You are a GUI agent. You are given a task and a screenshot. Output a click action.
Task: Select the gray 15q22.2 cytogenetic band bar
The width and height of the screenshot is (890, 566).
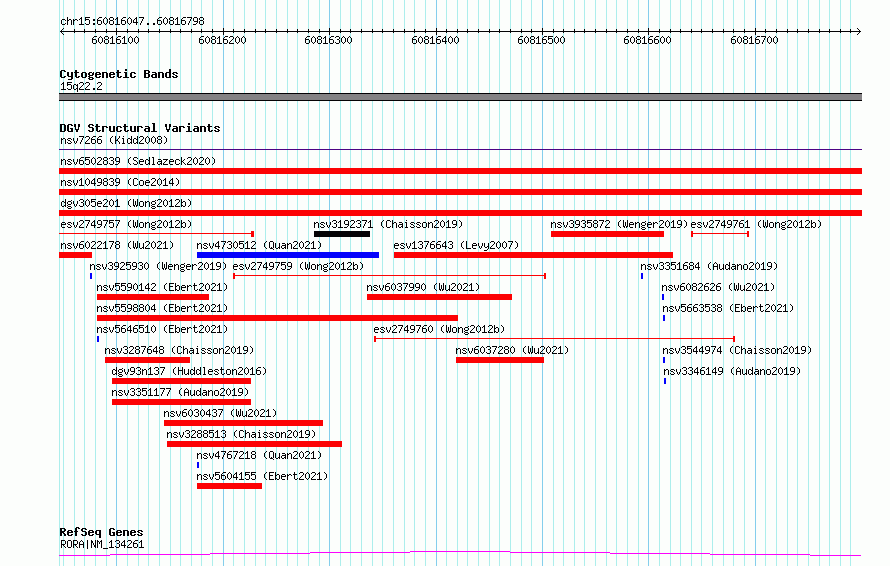coord(460,97)
